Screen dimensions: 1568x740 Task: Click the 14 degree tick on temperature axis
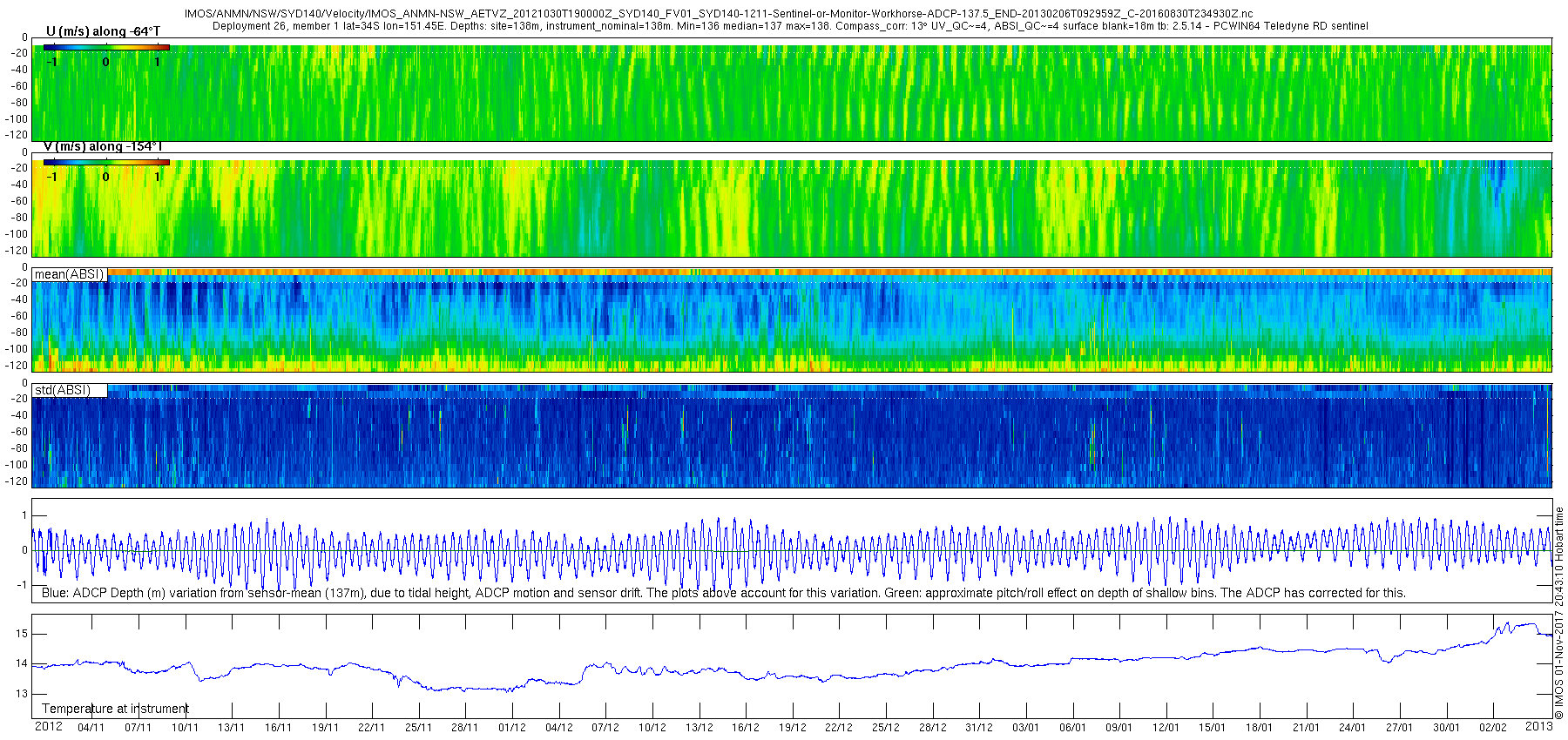click(x=22, y=663)
